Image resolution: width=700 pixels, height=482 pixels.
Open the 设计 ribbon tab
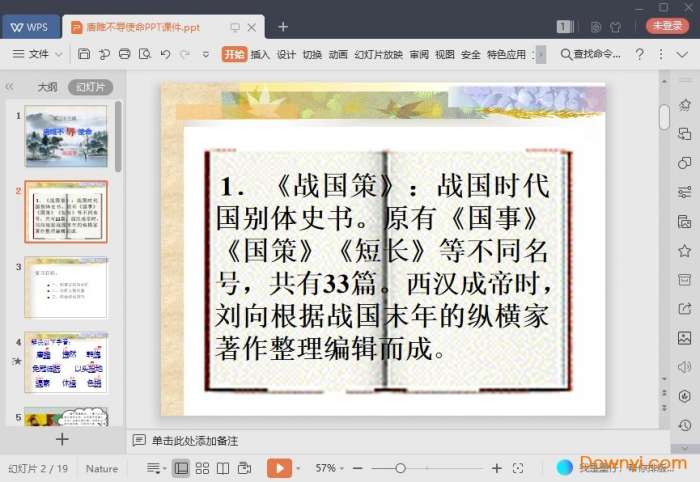(286, 54)
